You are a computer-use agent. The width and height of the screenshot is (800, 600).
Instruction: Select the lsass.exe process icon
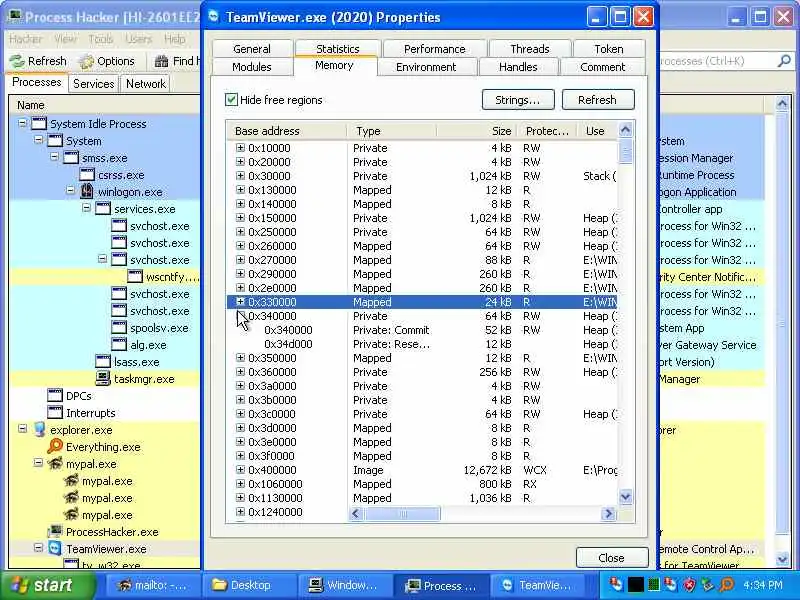pos(103,362)
